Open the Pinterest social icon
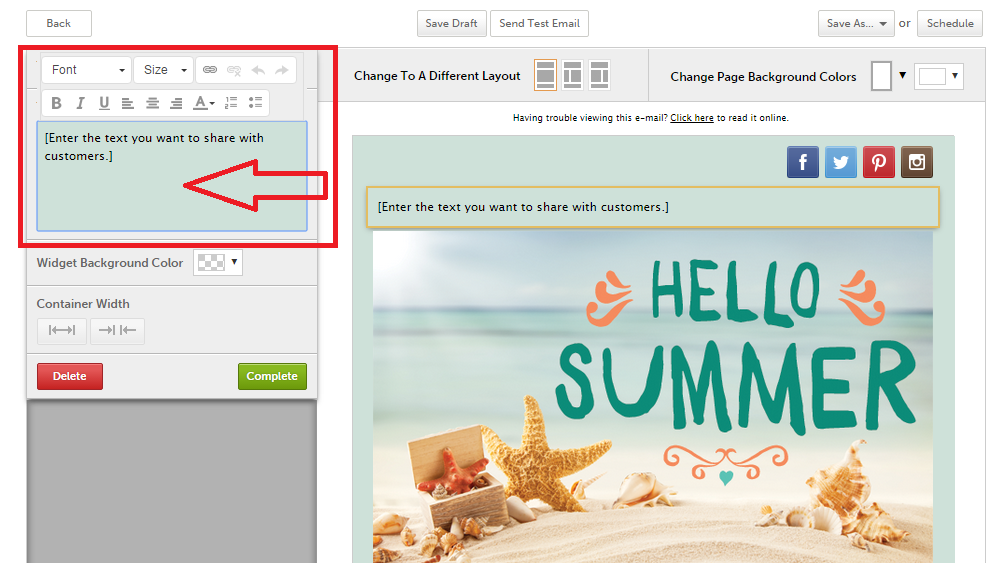 click(x=879, y=162)
